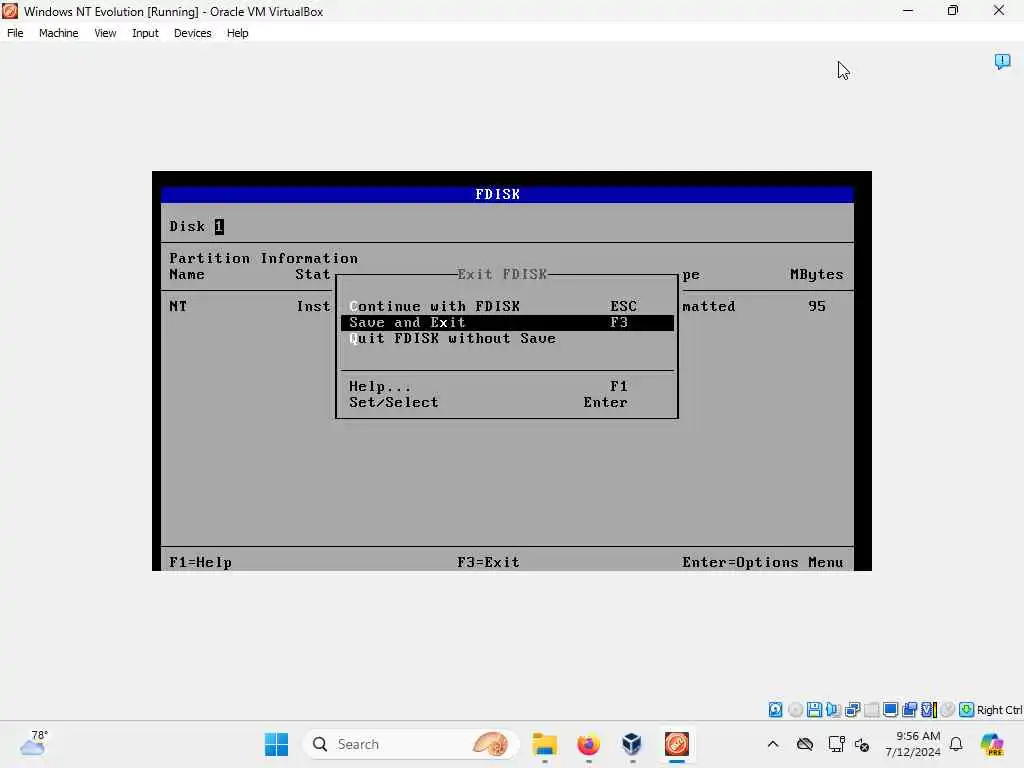Show hidden system tray icons
The image size is (1024, 768).
(x=773, y=744)
